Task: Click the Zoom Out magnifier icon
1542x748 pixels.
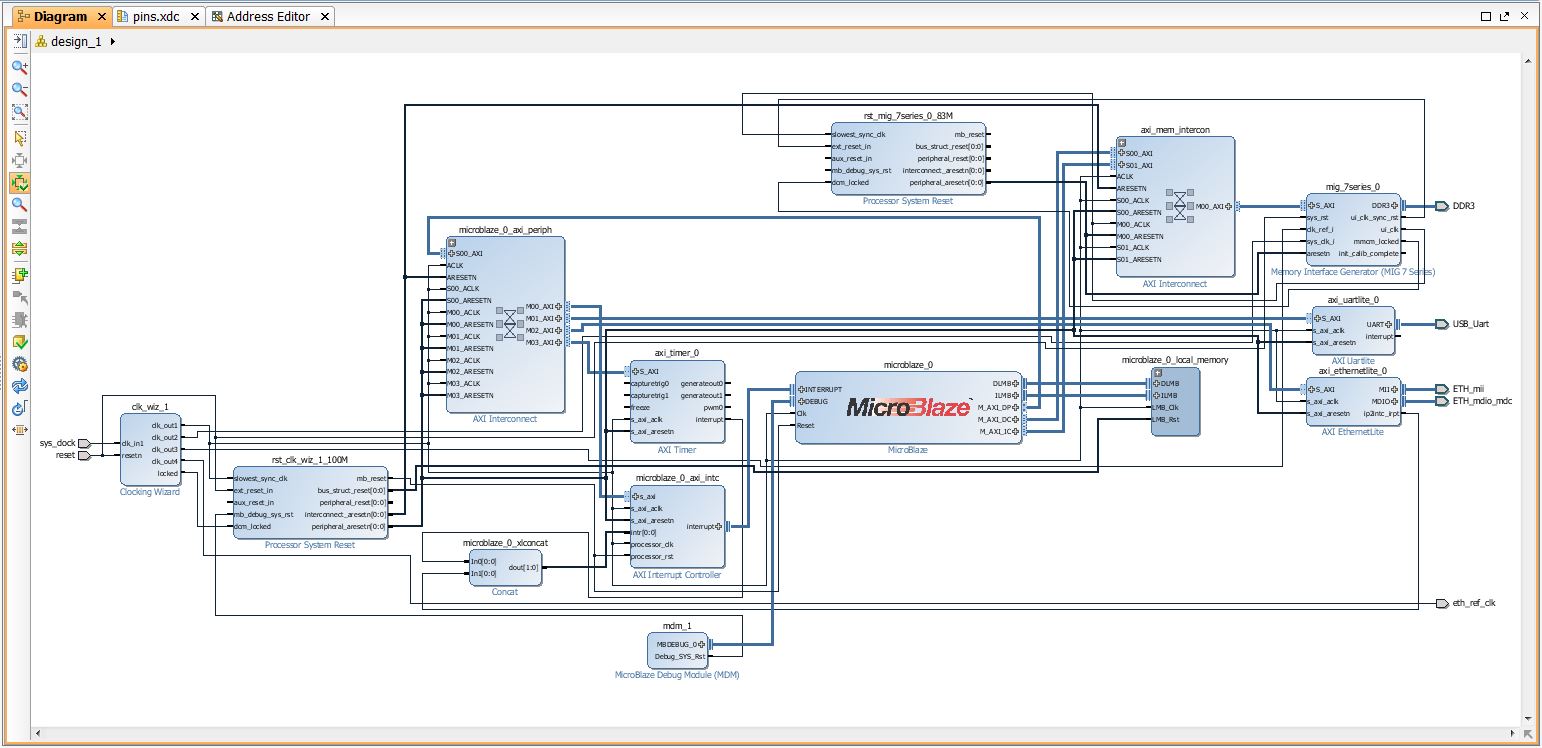Action: [x=19, y=90]
